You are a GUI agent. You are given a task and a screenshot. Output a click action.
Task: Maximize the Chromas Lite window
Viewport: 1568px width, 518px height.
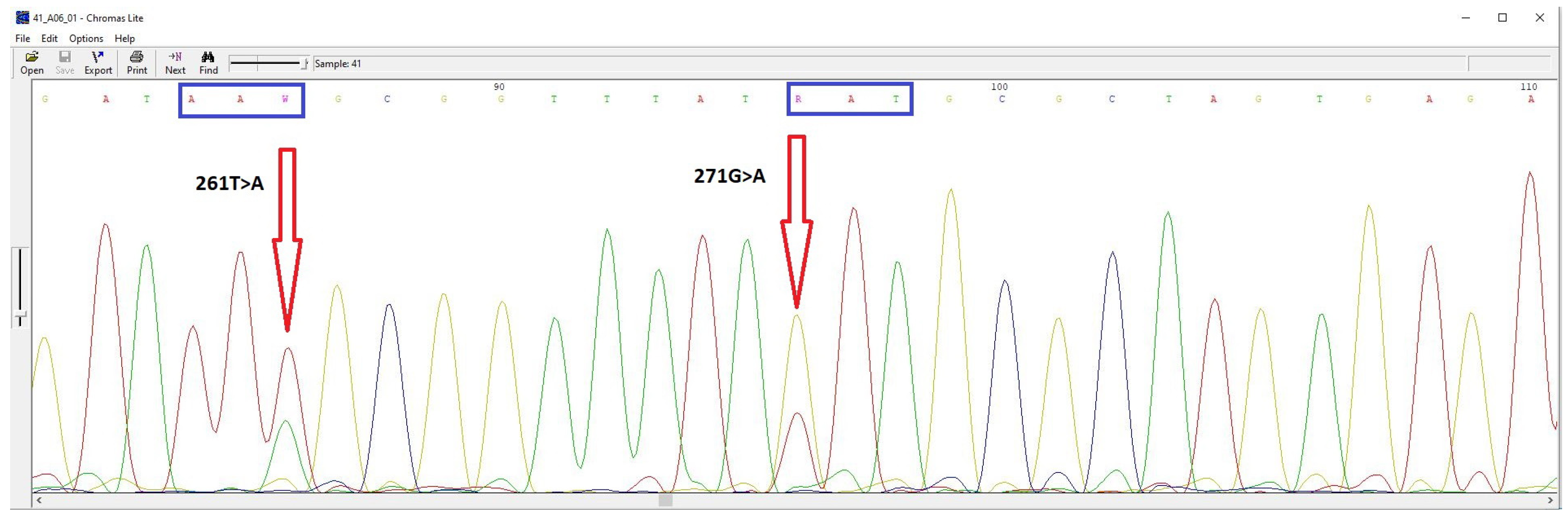click(x=1502, y=18)
